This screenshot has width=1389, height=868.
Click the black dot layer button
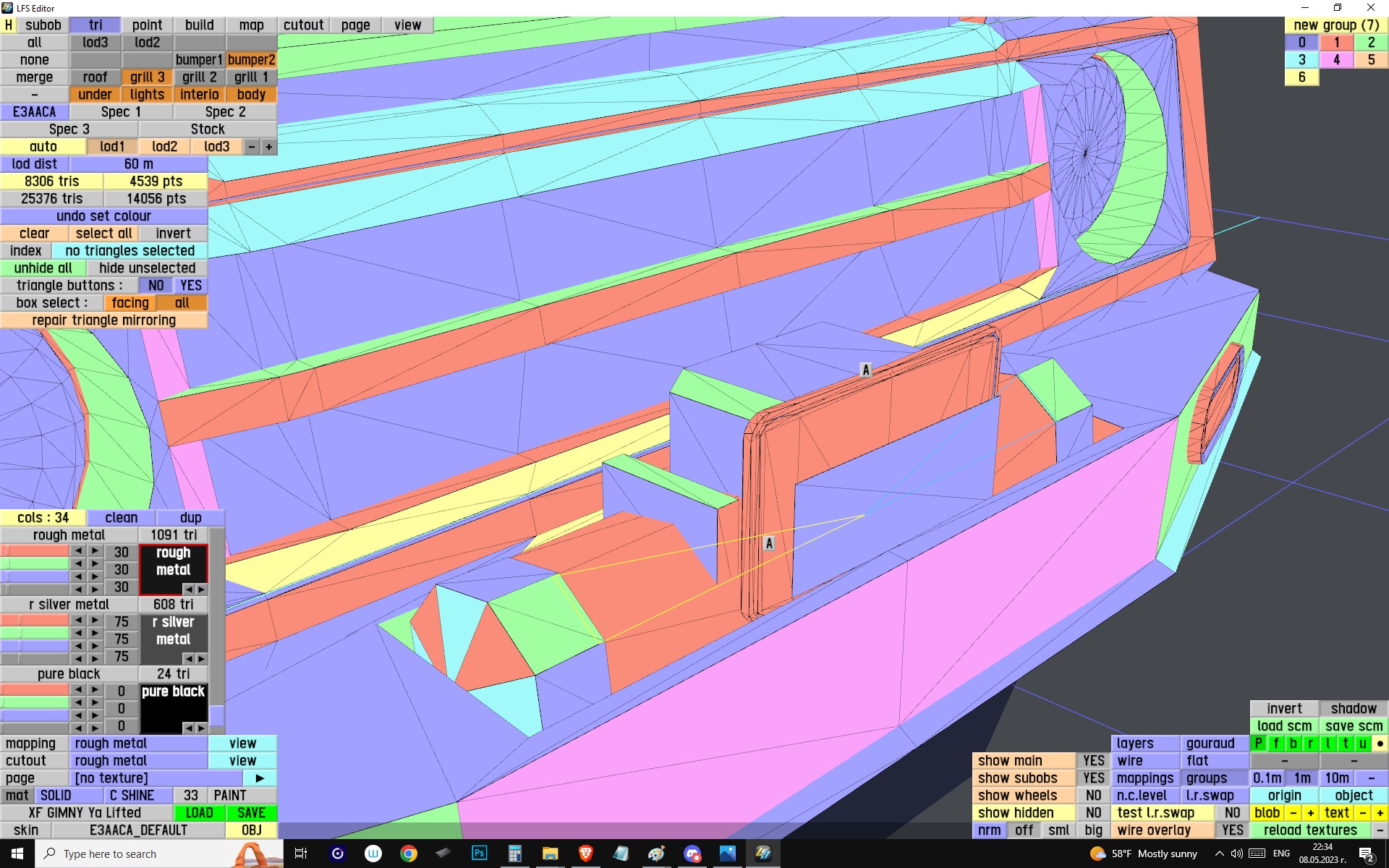1380,744
